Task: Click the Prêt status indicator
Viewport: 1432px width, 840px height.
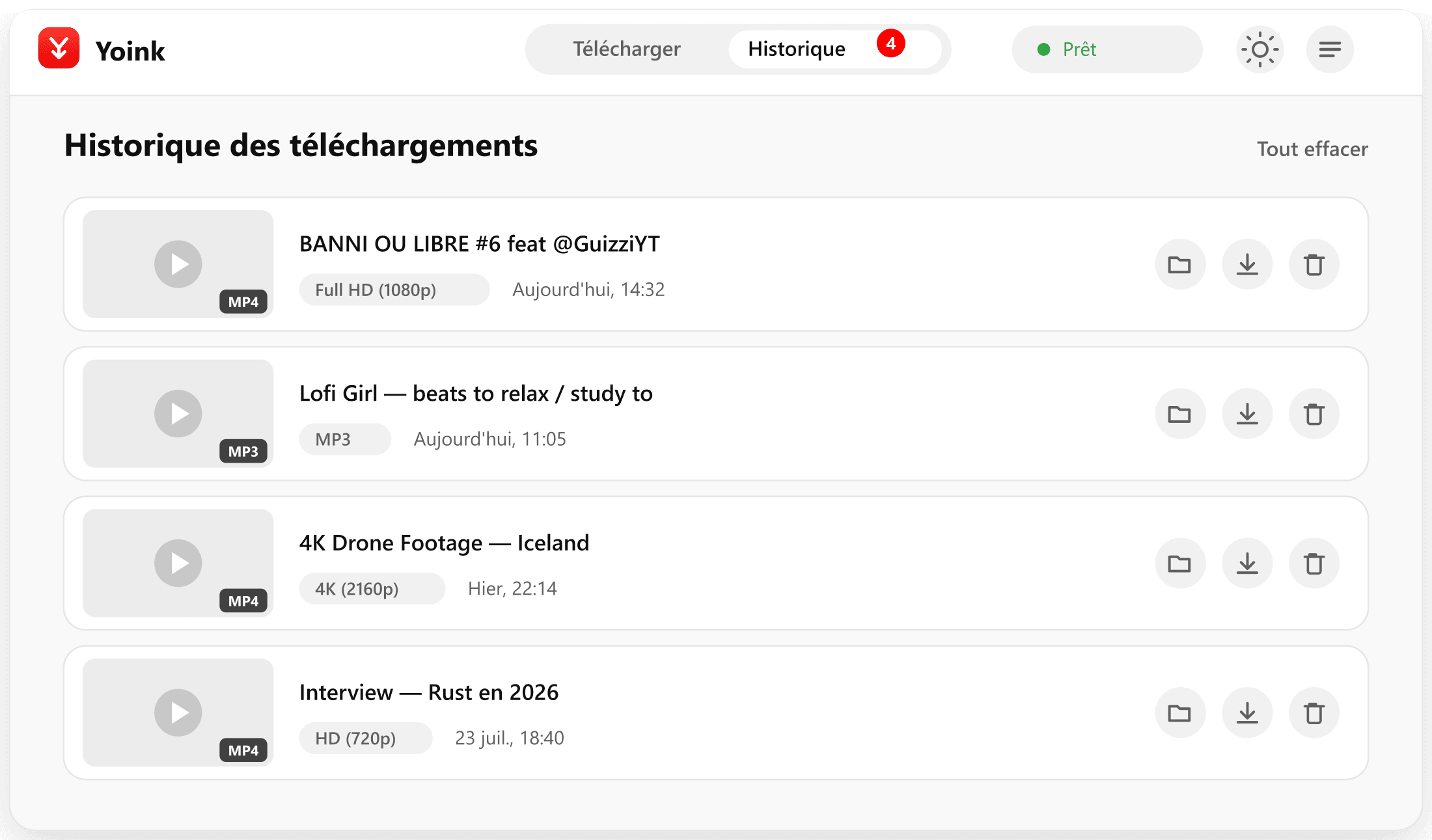Action: (x=1107, y=49)
